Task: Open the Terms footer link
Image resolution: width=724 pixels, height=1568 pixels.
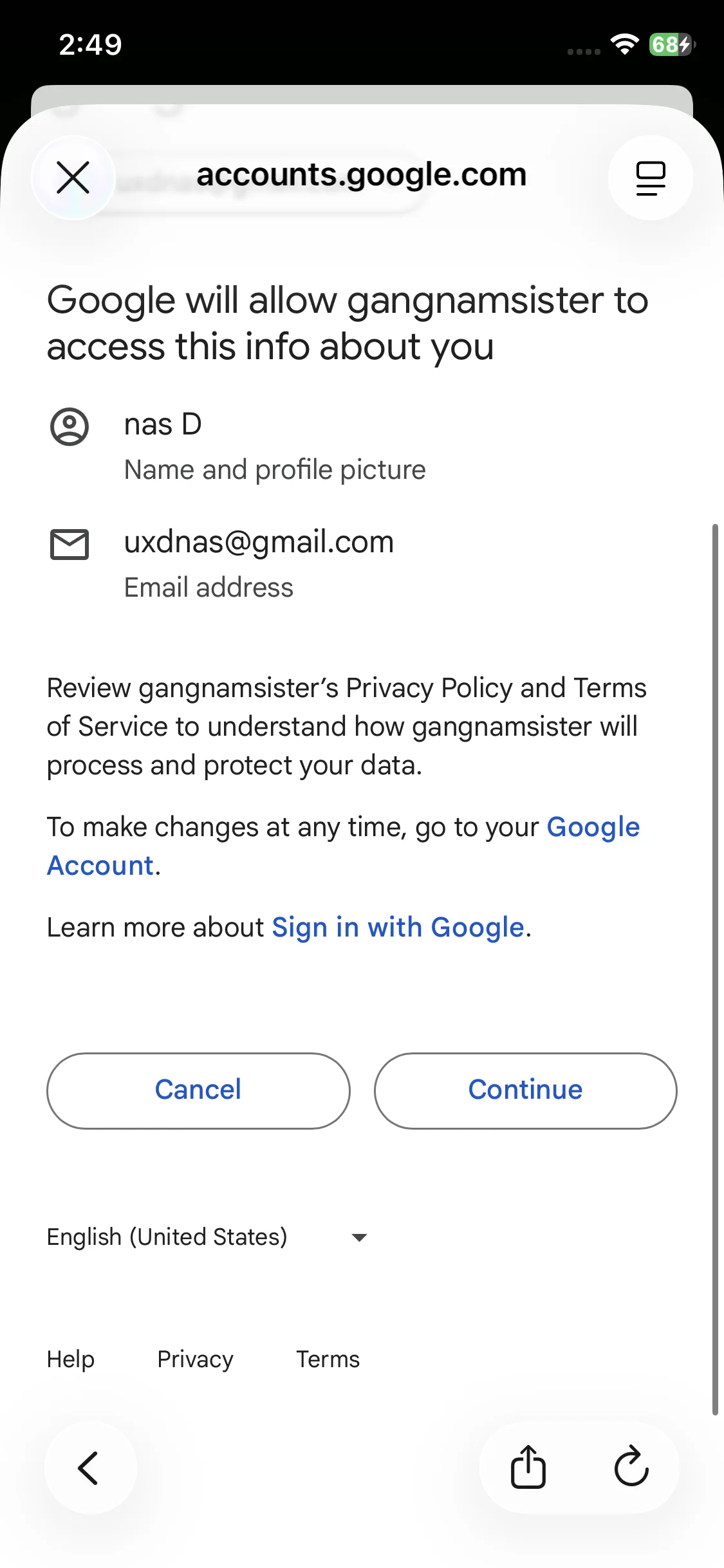Action: point(328,1359)
